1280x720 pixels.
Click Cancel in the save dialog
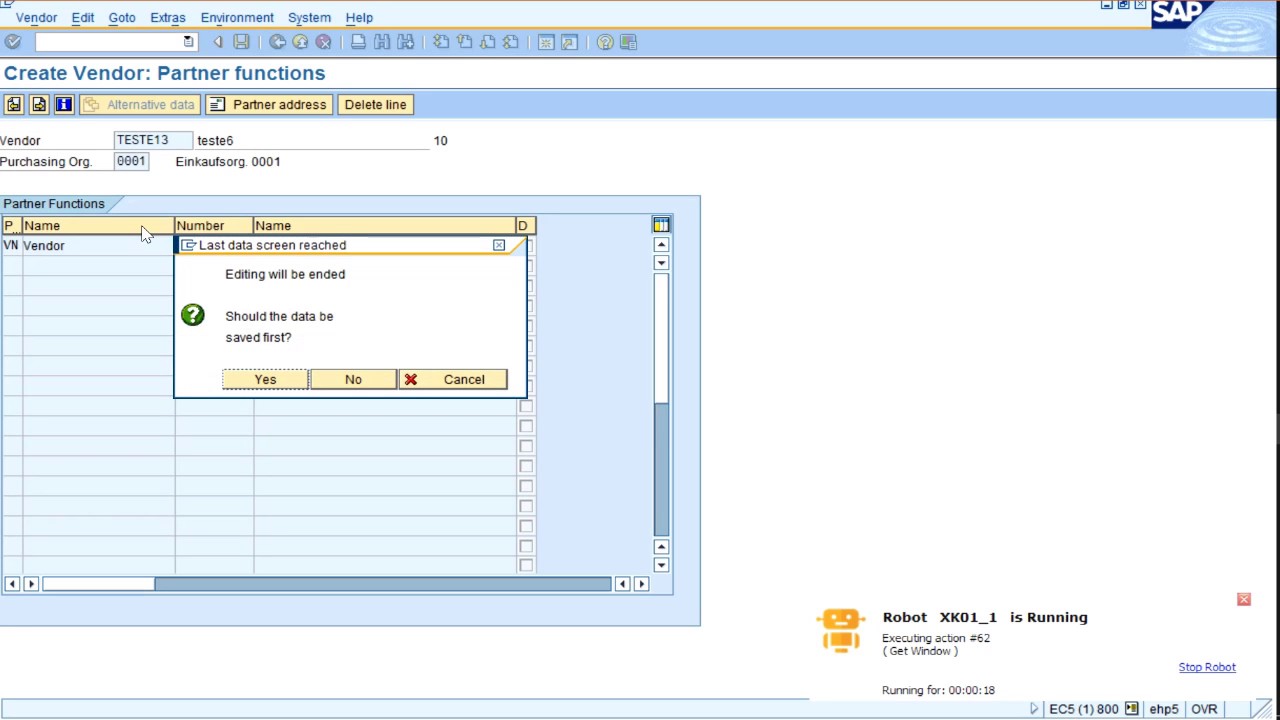(x=452, y=379)
